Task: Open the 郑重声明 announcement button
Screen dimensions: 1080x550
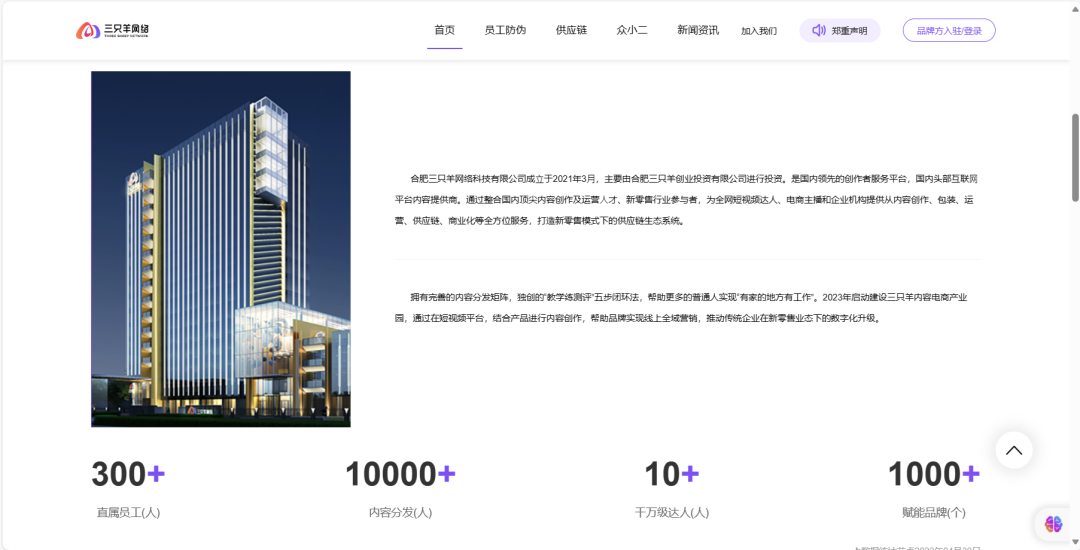Action: click(848, 31)
